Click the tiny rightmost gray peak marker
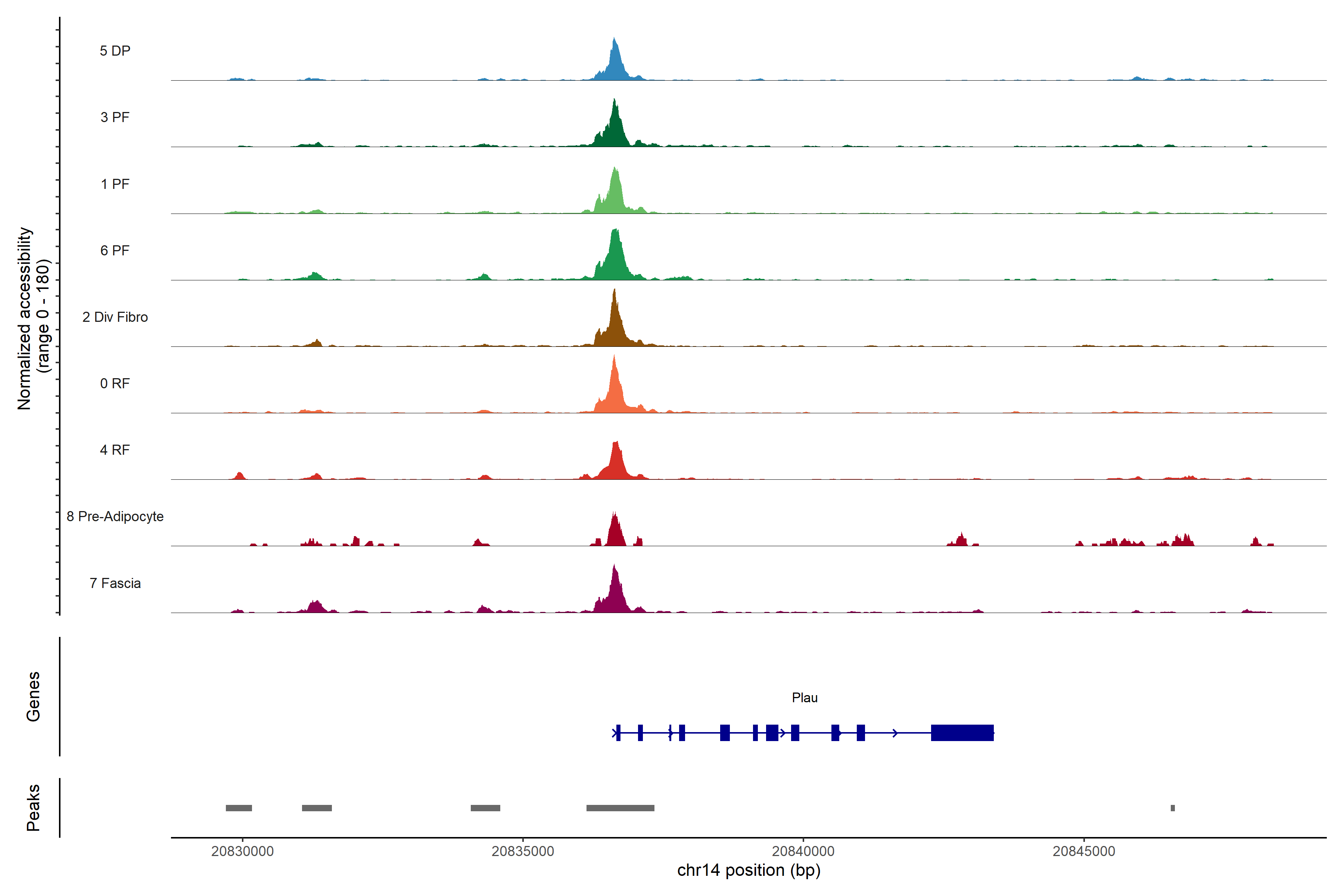The width and height of the screenshot is (1344, 896). click(x=1173, y=808)
